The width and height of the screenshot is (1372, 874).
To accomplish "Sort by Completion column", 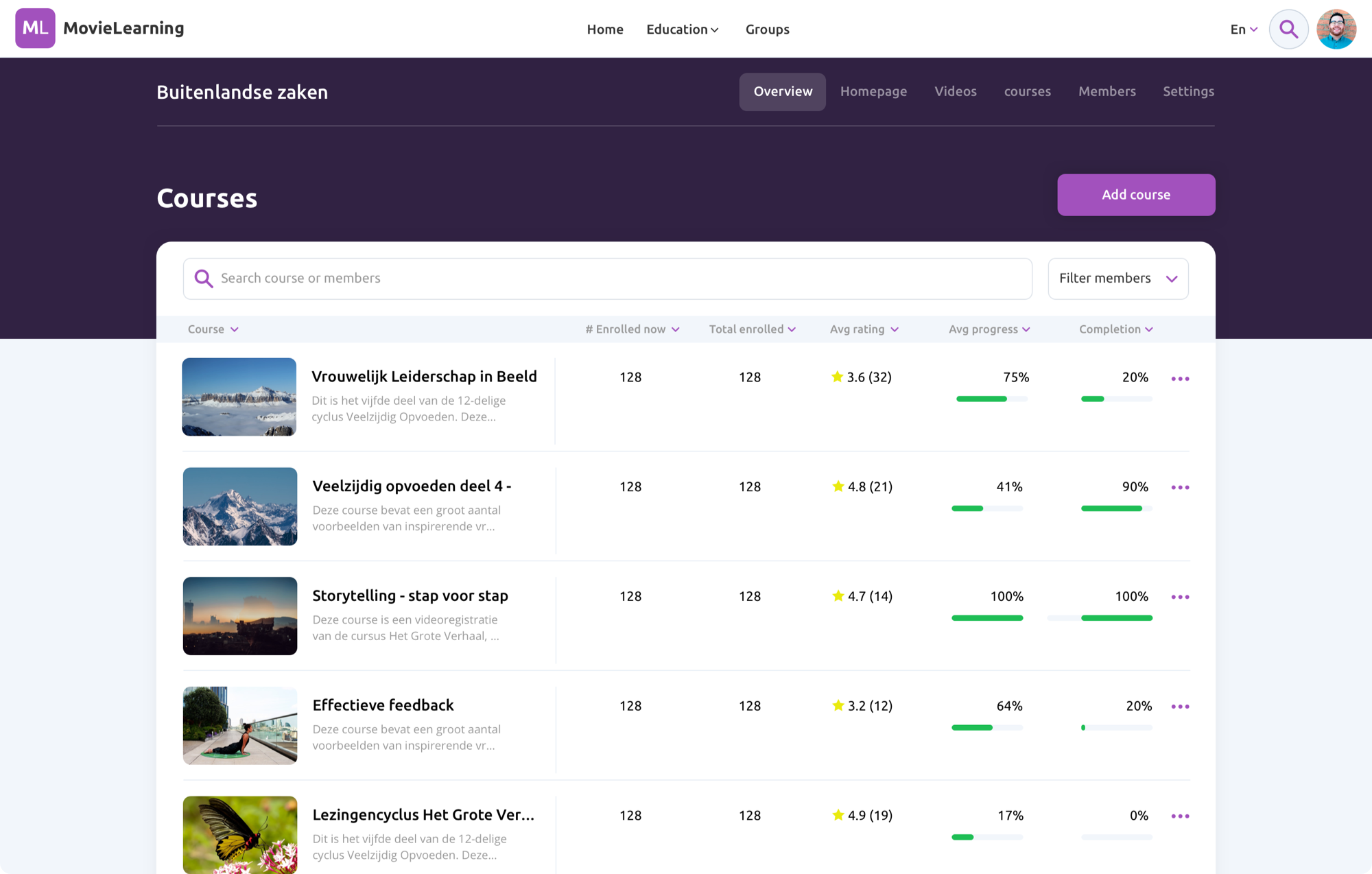I will tap(1115, 329).
